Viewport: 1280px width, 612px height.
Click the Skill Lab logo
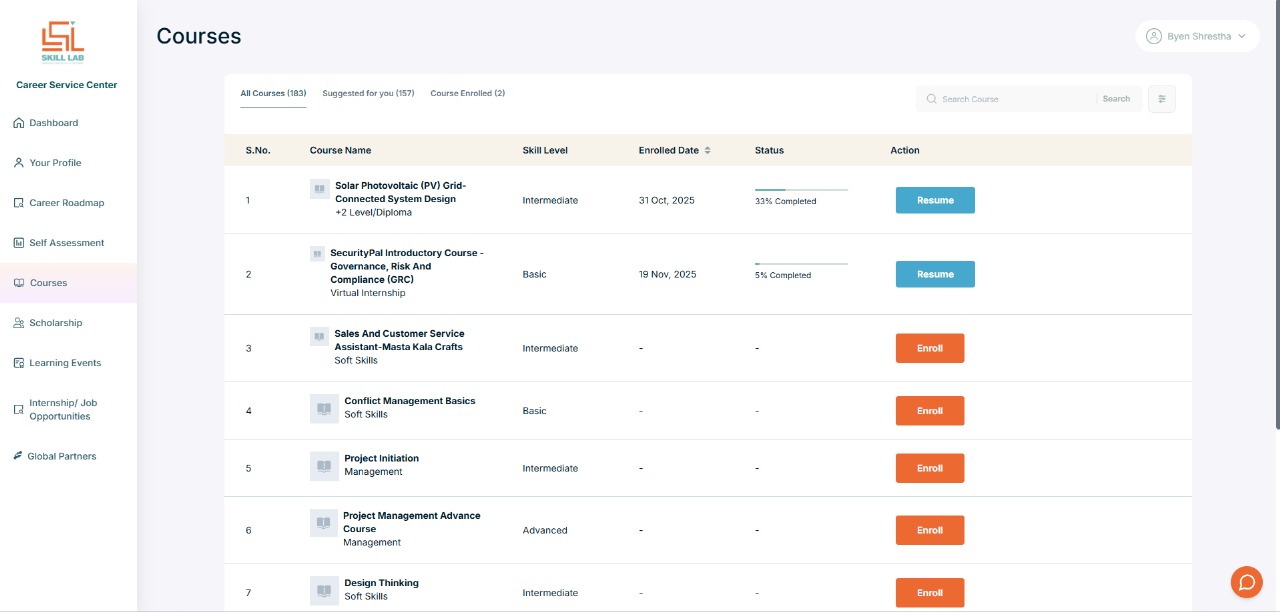pos(63,43)
